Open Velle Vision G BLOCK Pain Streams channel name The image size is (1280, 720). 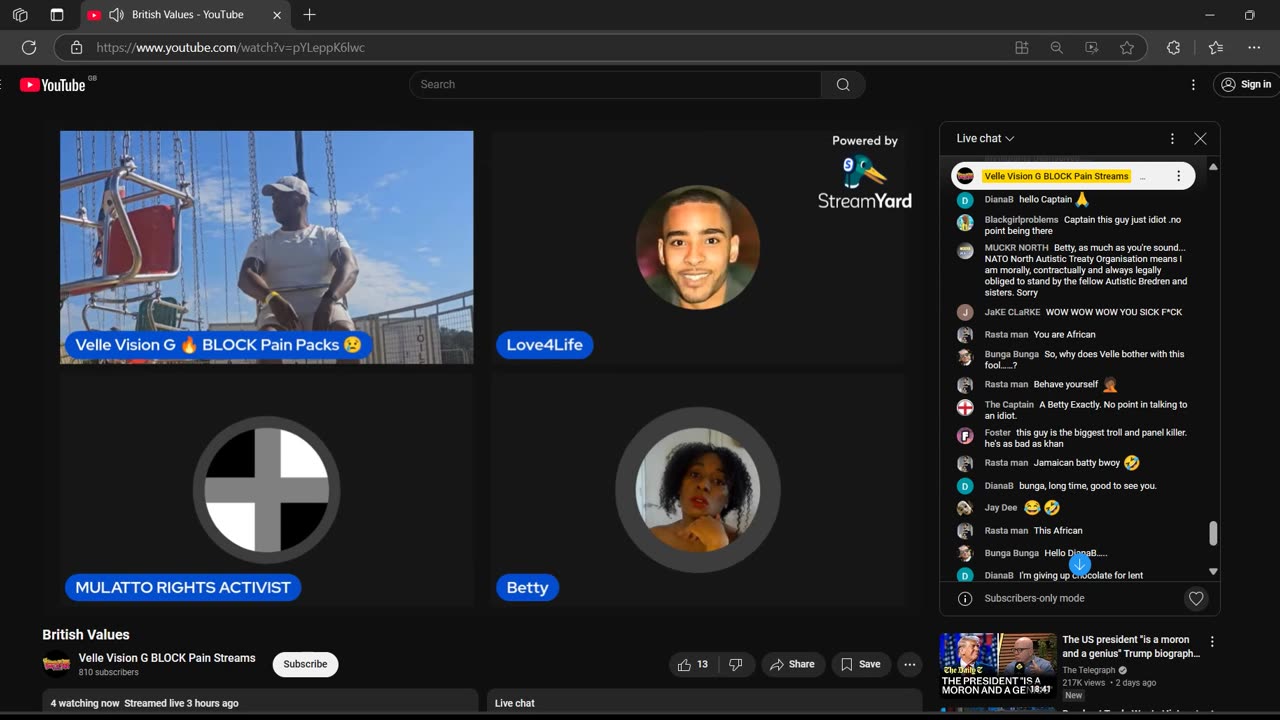tap(167, 658)
